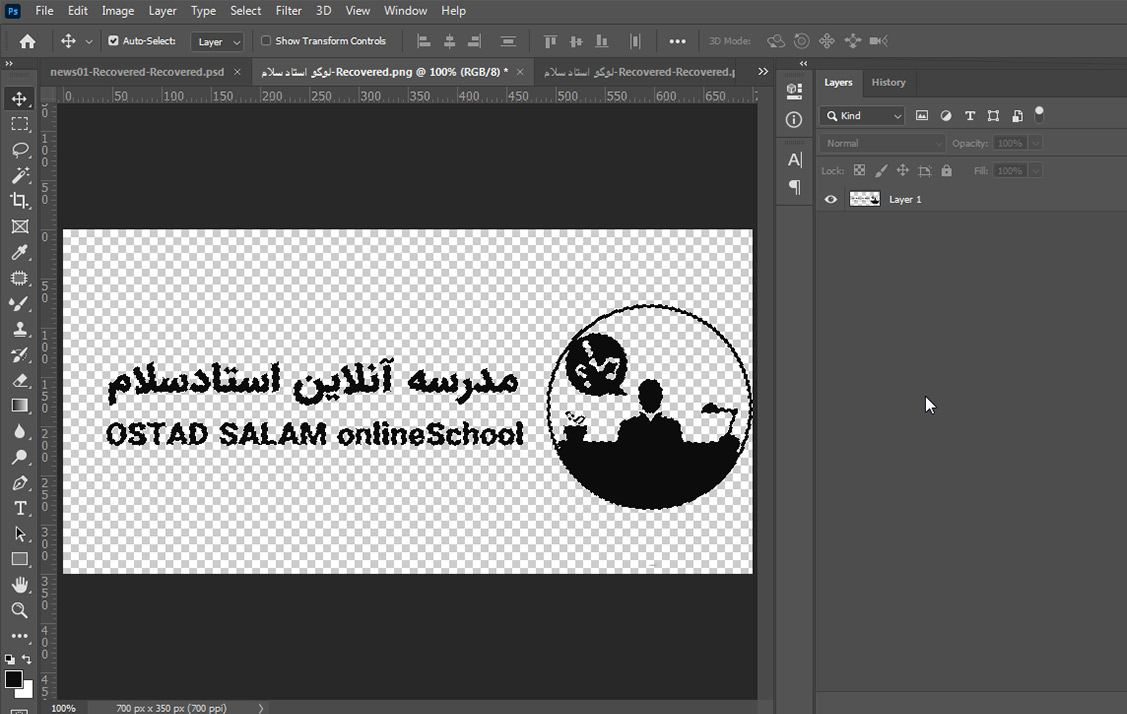Hide Layer 1 using eye icon
Screen dimensions: 1127x714
[831, 200]
